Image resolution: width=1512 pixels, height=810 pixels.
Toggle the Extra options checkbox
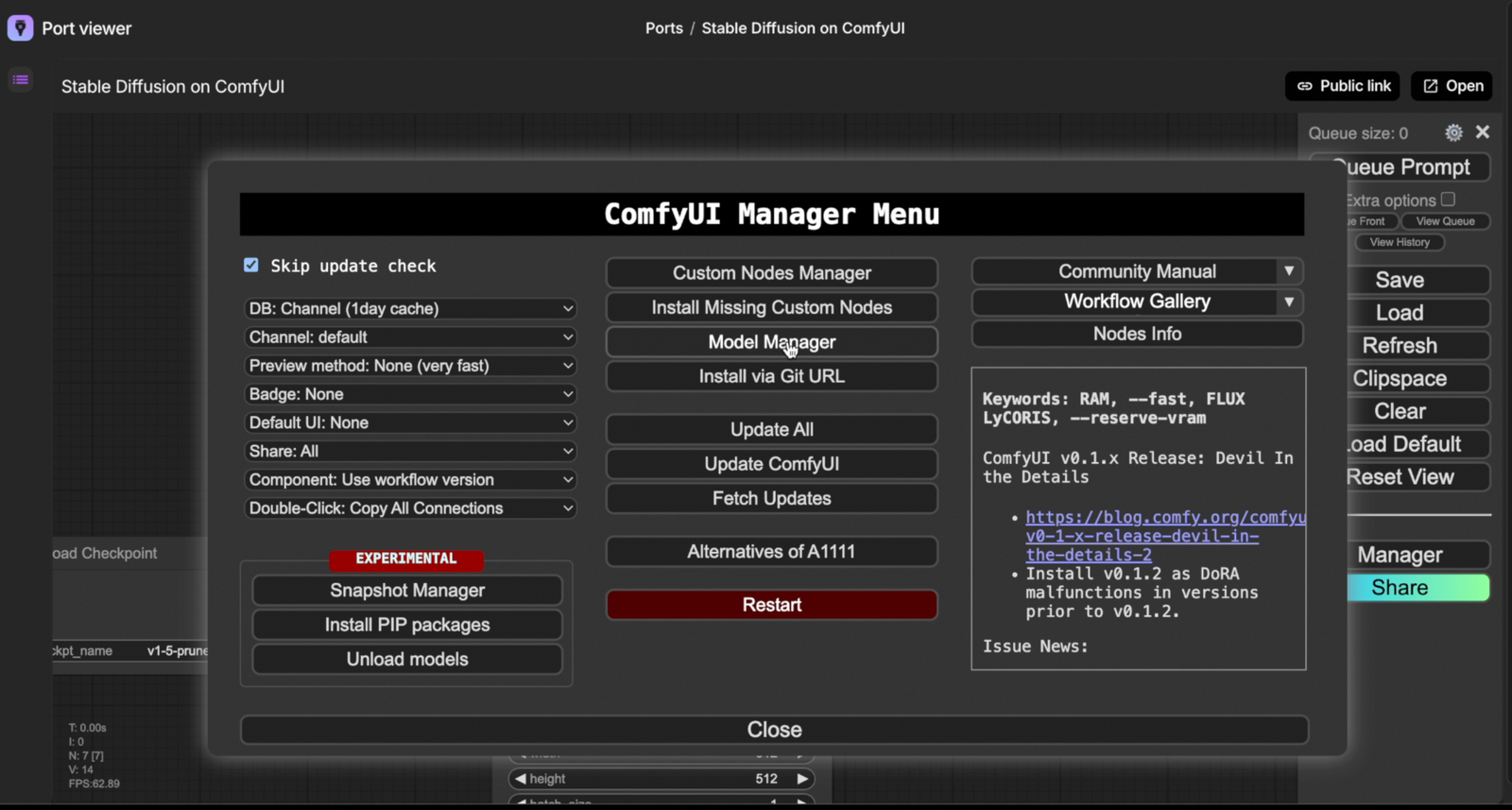1448,199
